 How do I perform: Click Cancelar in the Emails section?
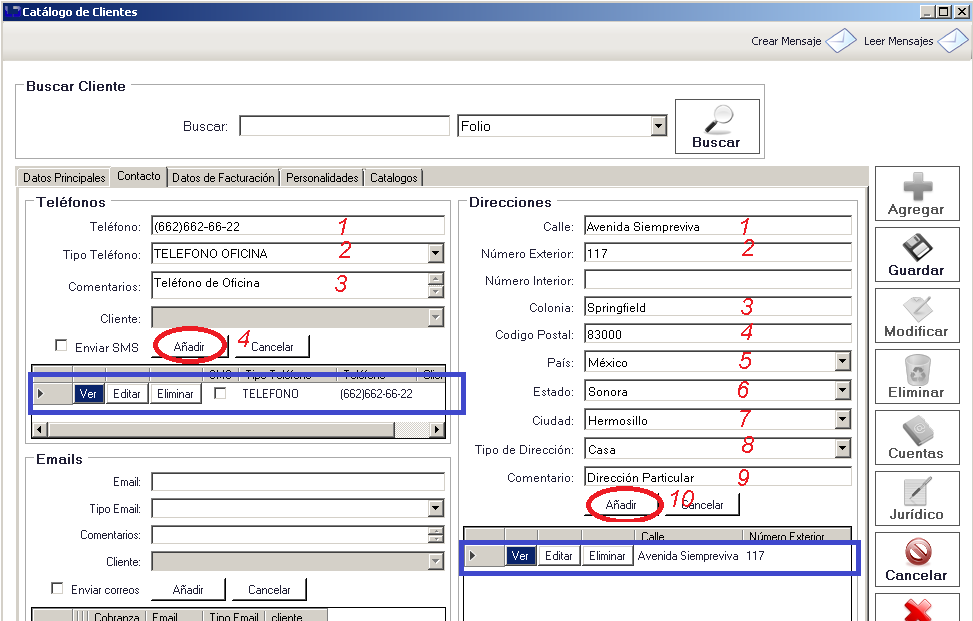pyautogui.click(x=269, y=589)
